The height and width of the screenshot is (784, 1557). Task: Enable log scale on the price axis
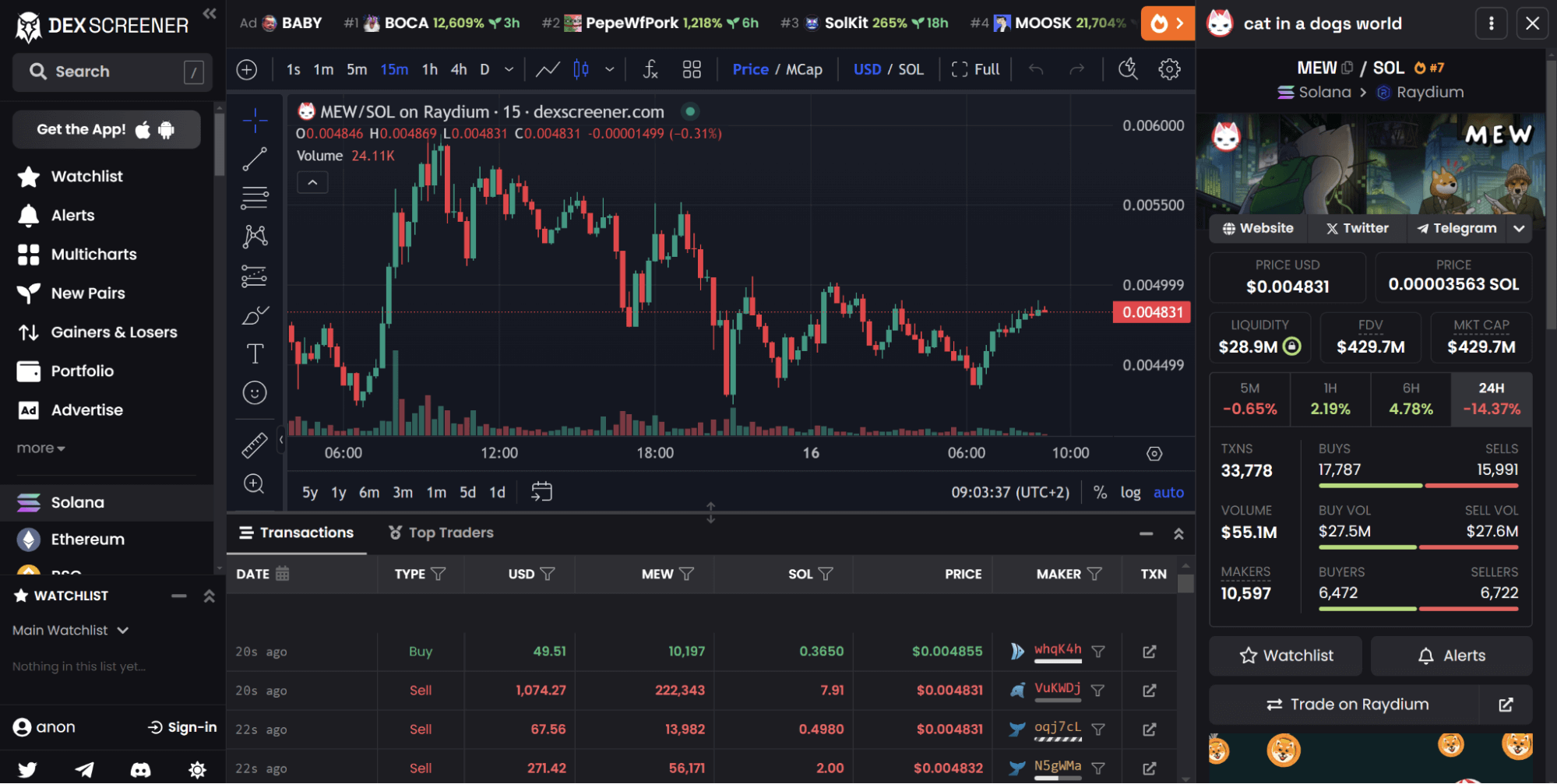point(1130,492)
